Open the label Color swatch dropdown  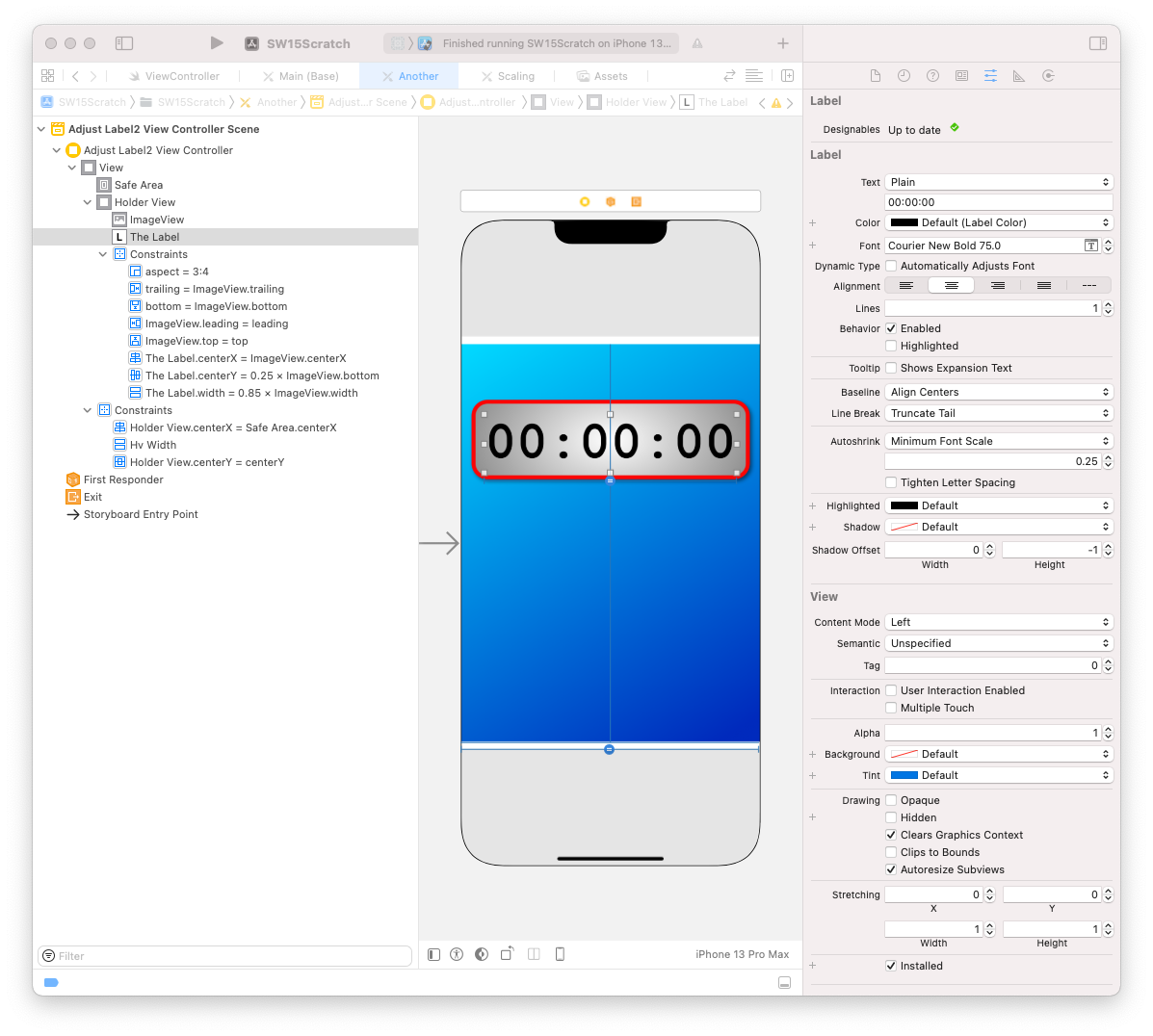pyautogui.click(x=999, y=222)
